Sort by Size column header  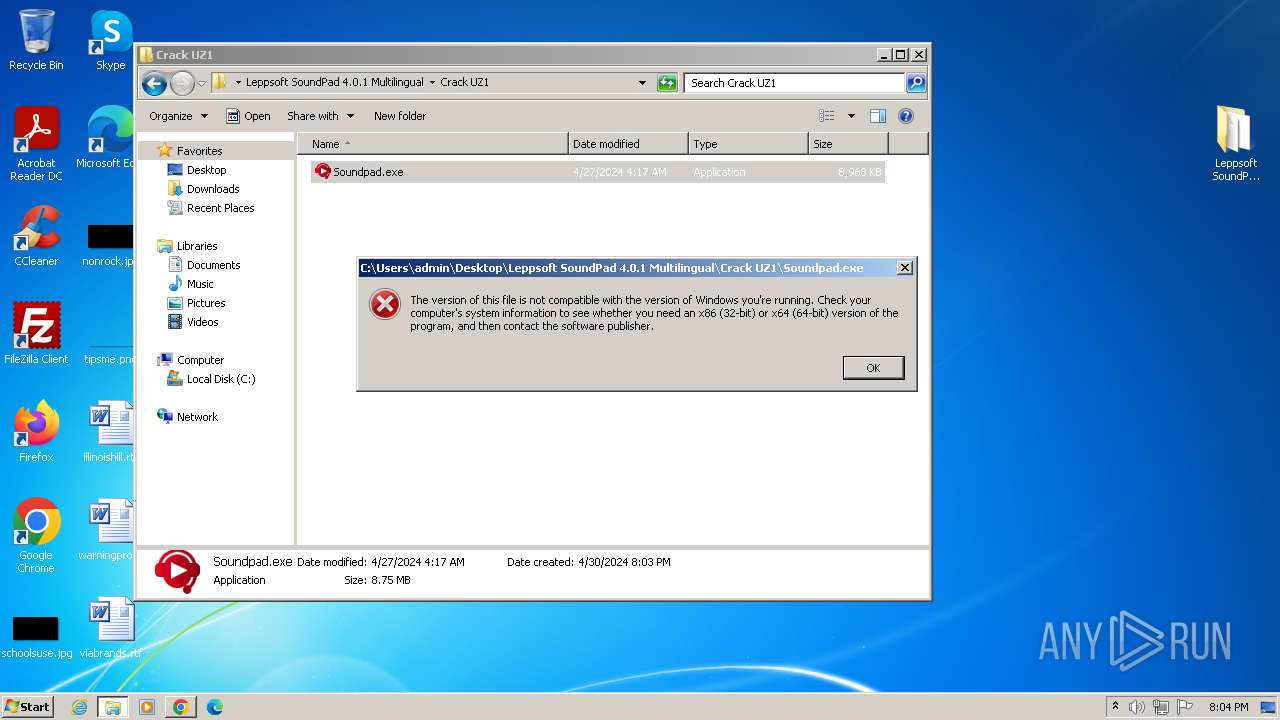[848, 144]
